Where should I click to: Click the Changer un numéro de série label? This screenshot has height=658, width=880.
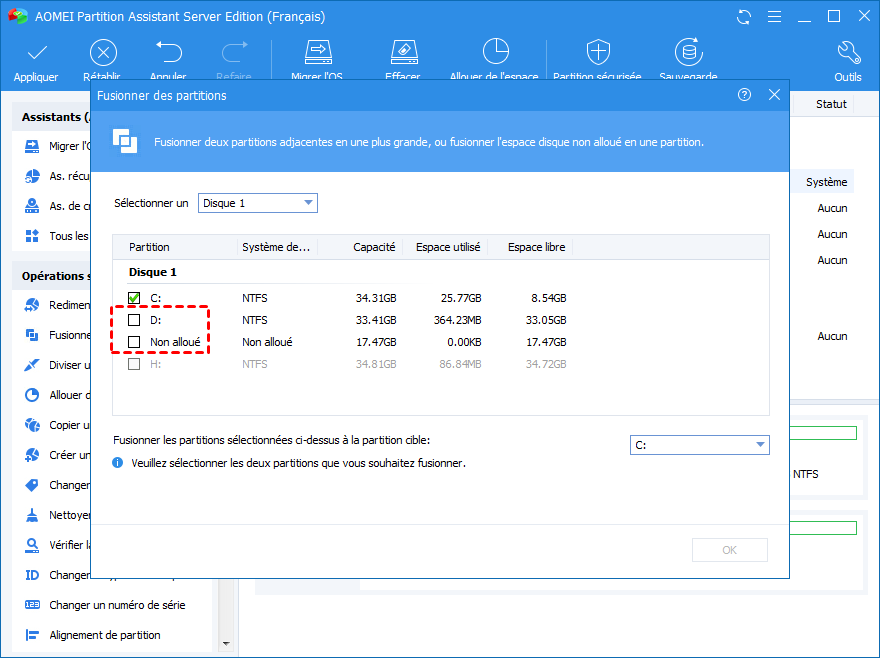(x=117, y=605)
